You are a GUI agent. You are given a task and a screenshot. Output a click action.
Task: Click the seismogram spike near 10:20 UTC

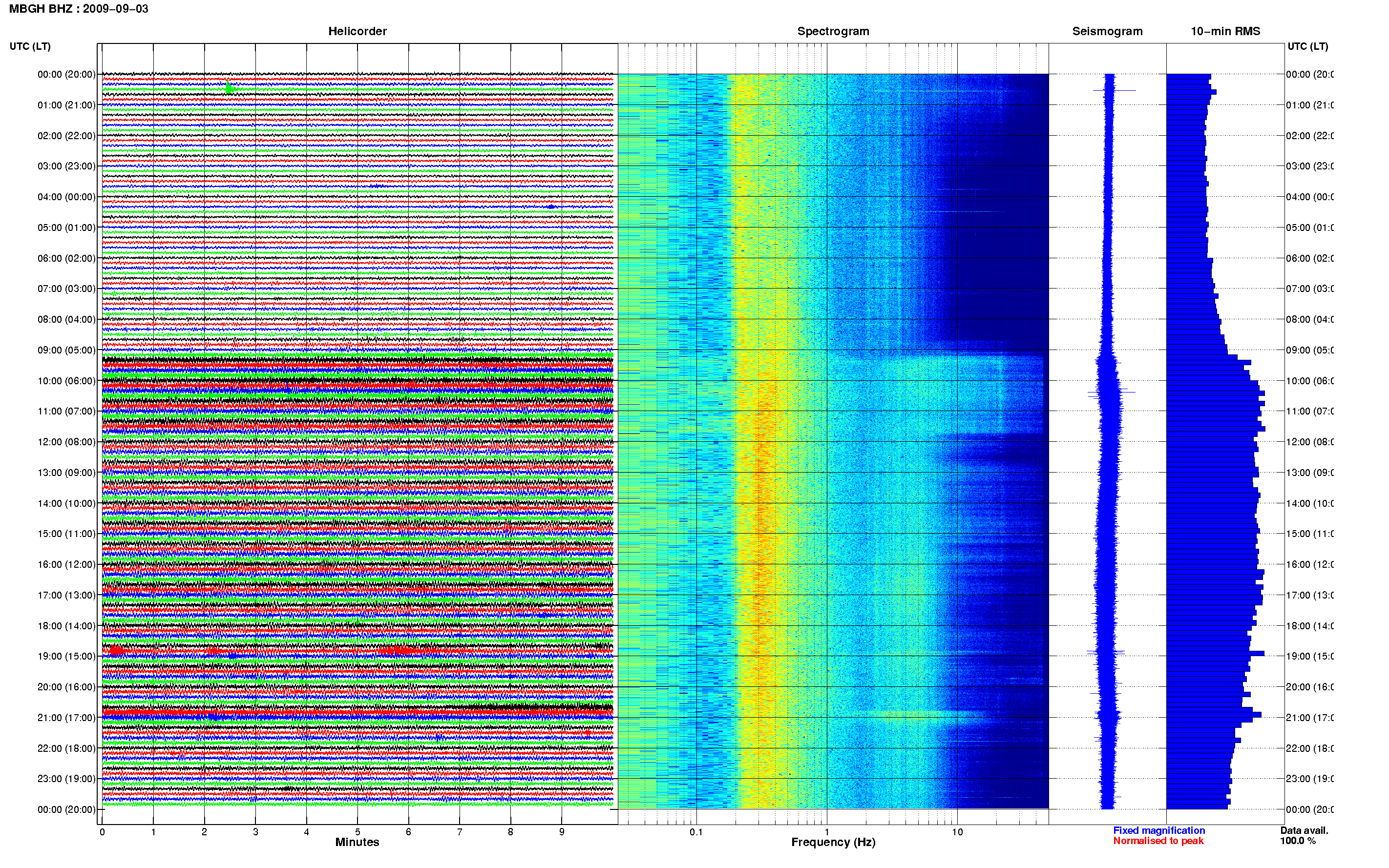point(1111,393)
